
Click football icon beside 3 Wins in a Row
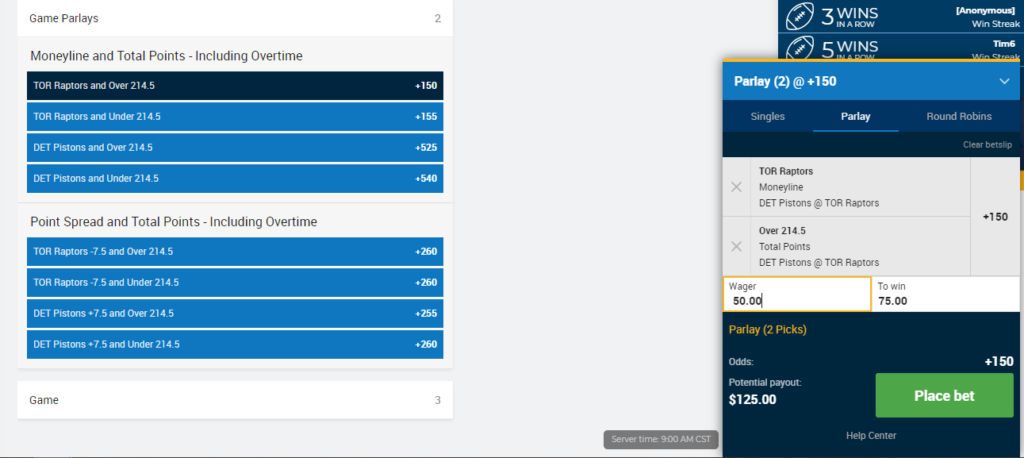click(x=798, y=16)
